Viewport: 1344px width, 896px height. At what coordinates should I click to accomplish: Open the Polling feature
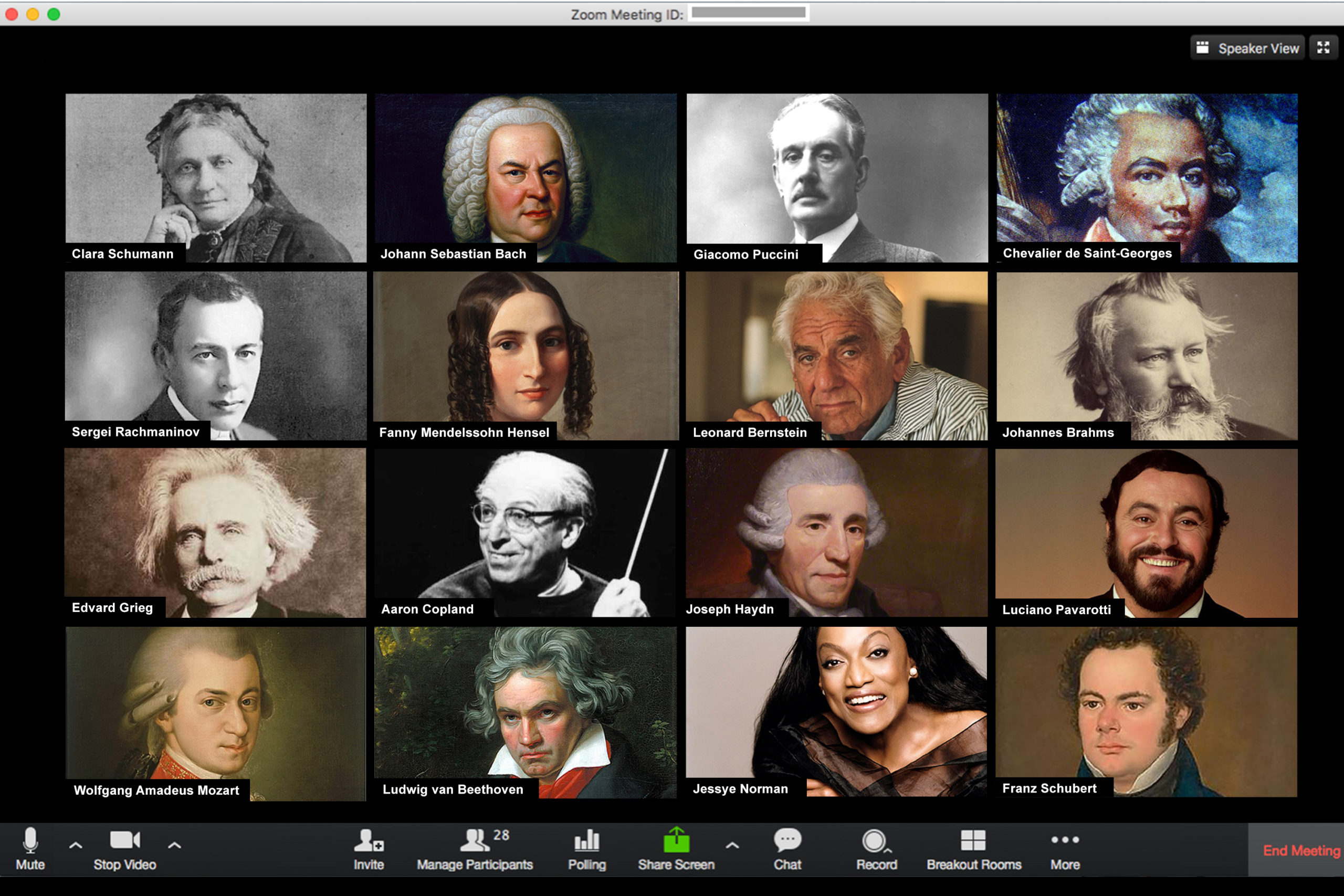587,849
